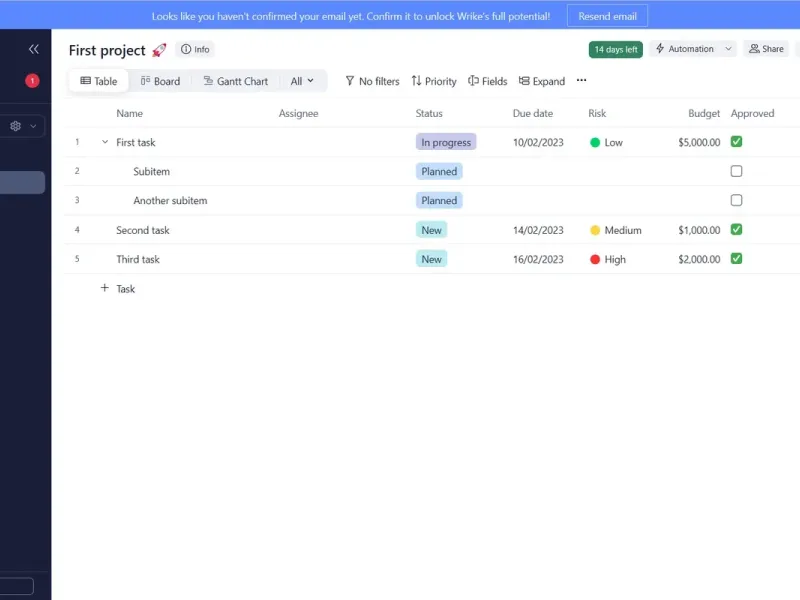Click the Resend email button
800x600 pixels.
[x=607, y=16]
